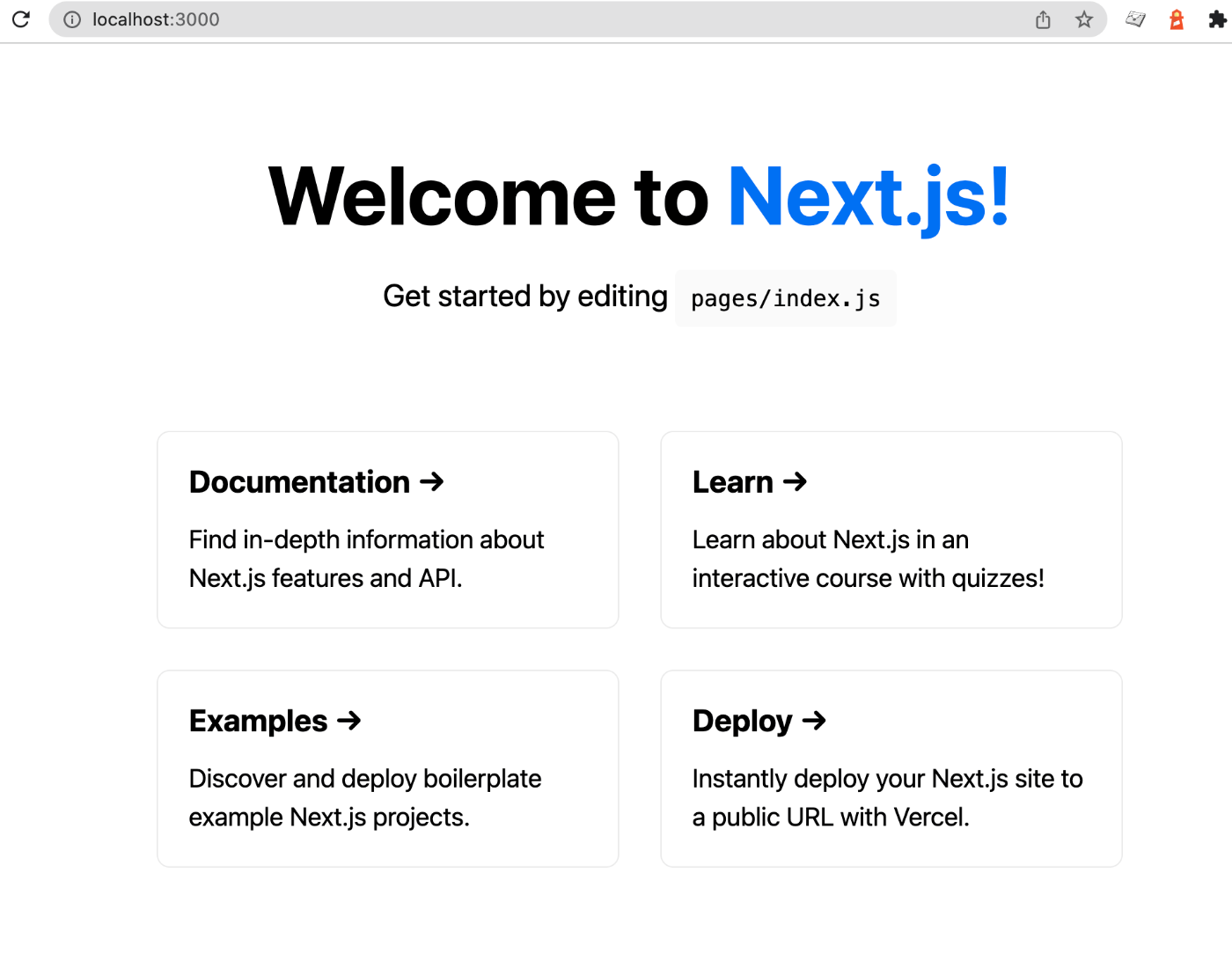This screenshot has height=953, width=1232.
Task: Open the Extensions puzzle piece menu
Action: pyautogui.click(x=1217, y=19)
